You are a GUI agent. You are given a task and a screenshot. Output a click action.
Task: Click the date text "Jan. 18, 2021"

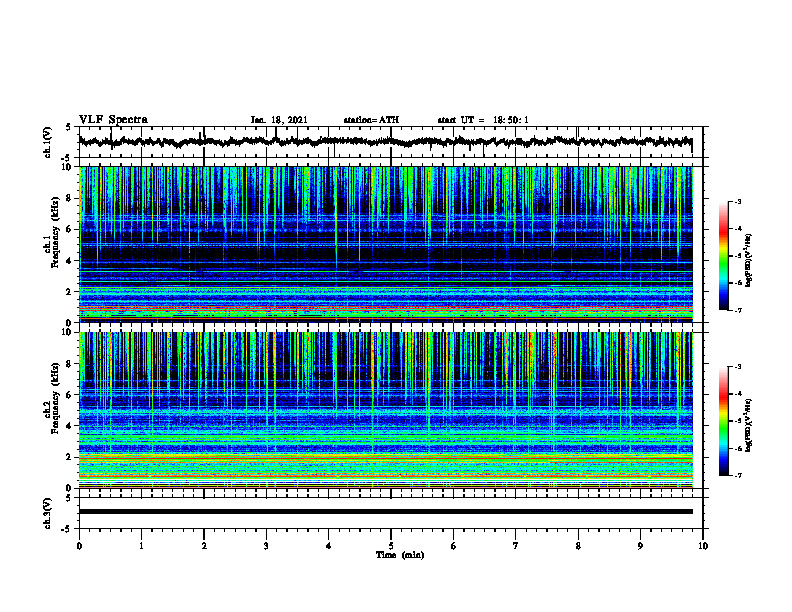(x=279, y=120)
